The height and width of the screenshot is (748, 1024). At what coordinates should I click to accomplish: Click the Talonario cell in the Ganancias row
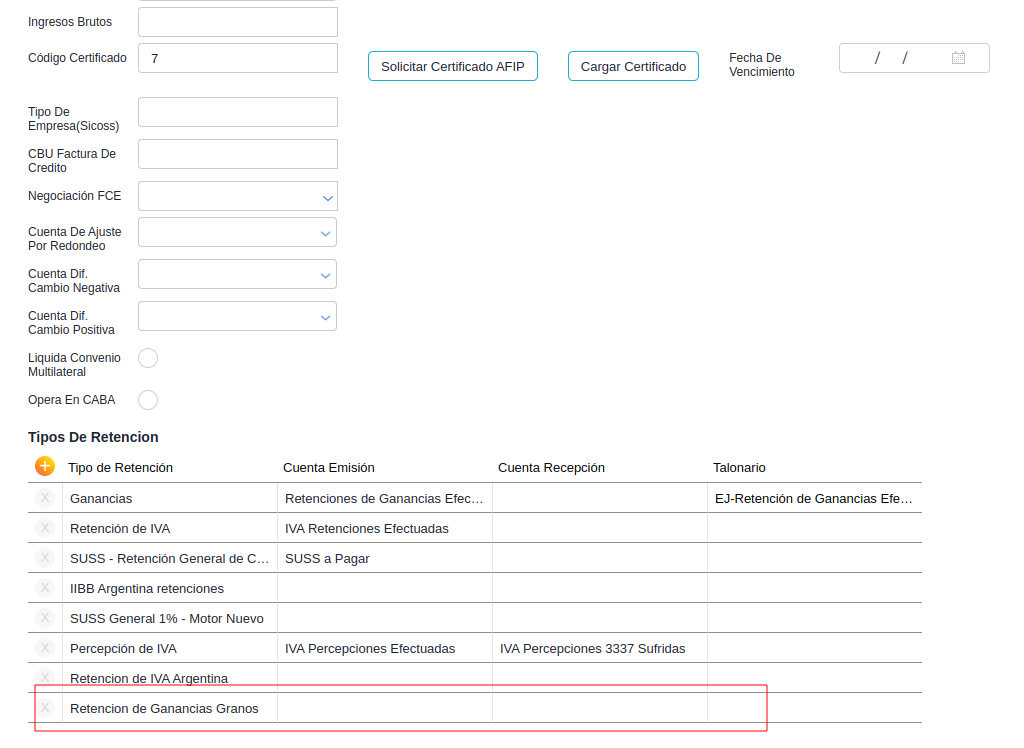(813, 498)
